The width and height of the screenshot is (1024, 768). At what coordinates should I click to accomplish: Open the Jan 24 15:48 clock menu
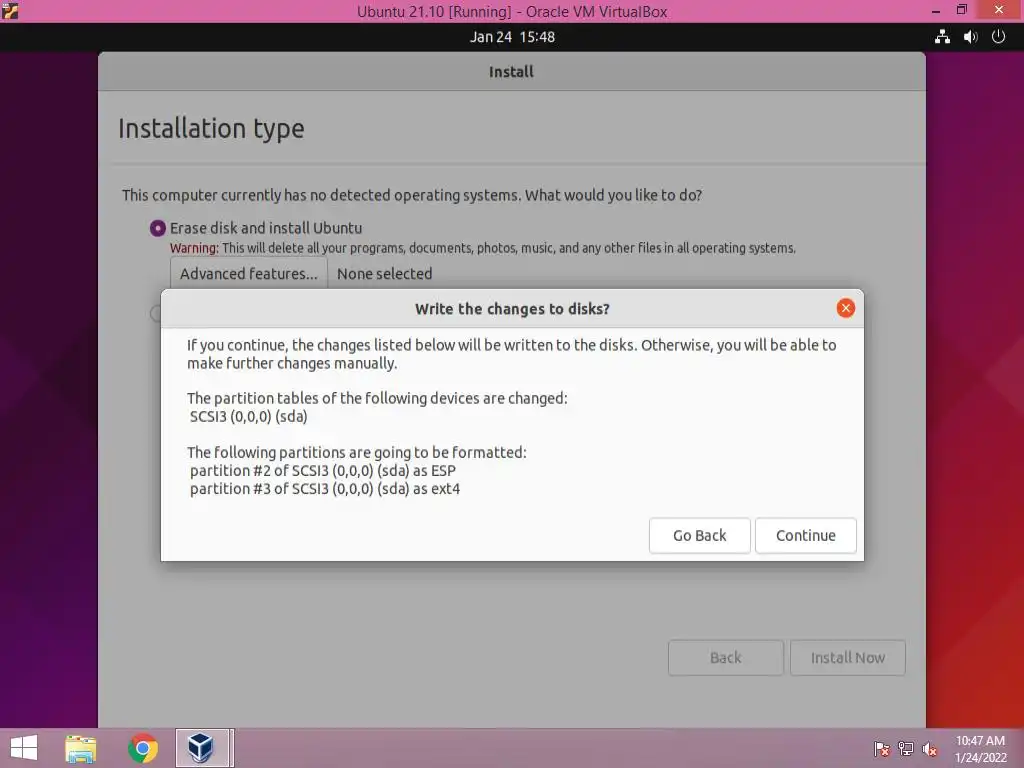(512, 37)
